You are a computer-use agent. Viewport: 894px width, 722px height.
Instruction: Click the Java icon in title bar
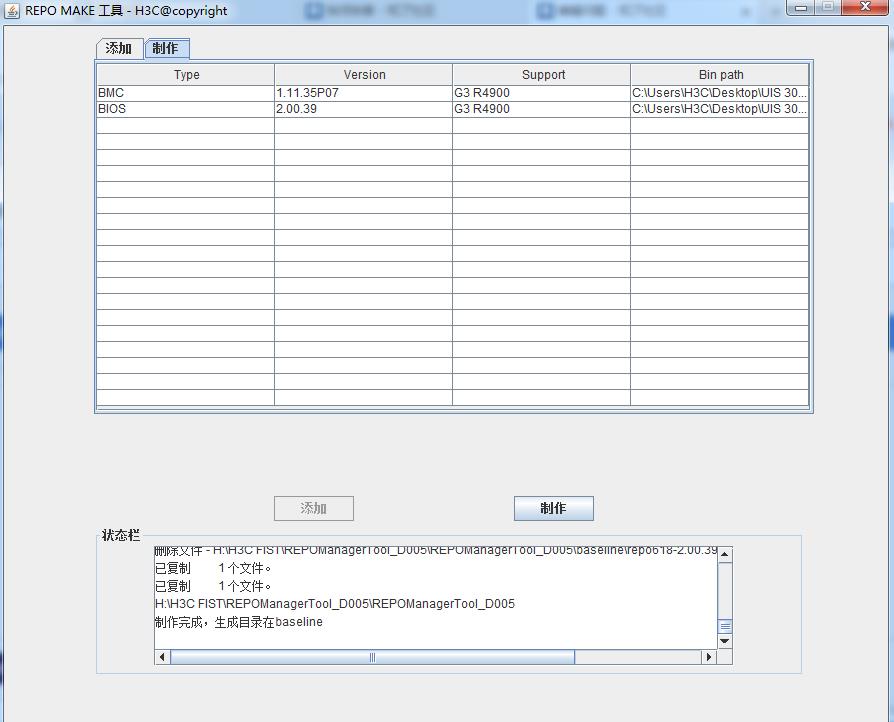click(x=11, y=10)
